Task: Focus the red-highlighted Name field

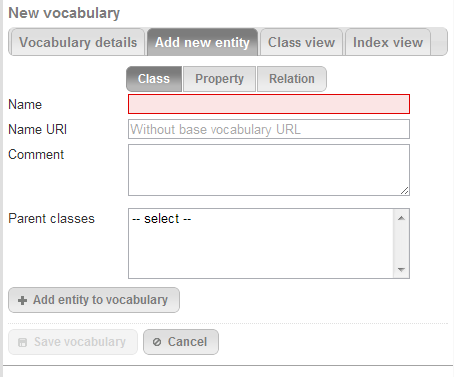Action: click(x=269, y=104)
